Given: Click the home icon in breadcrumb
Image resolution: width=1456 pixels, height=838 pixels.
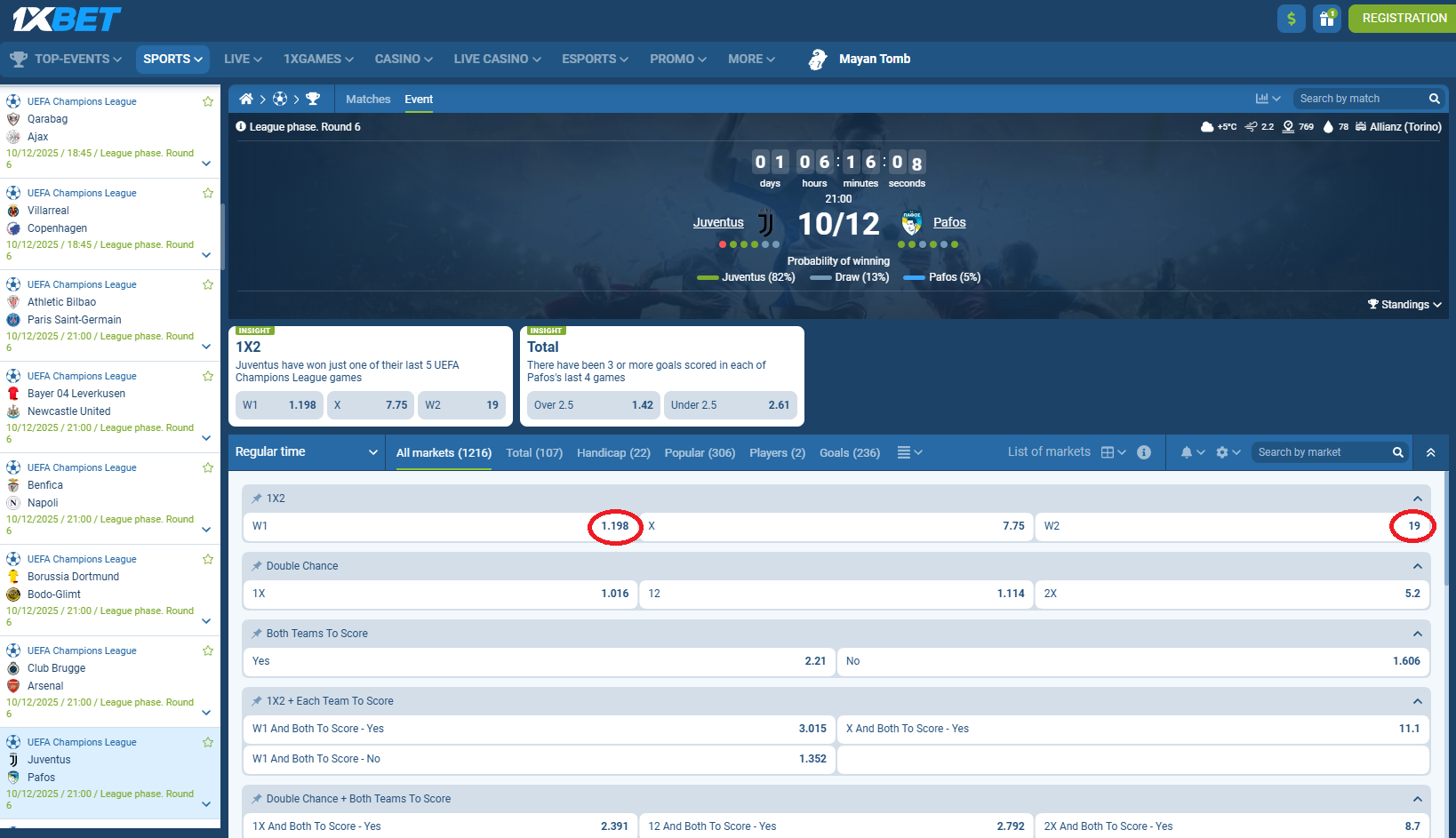Looking at the screenshot, I should (x=246, y=100).
